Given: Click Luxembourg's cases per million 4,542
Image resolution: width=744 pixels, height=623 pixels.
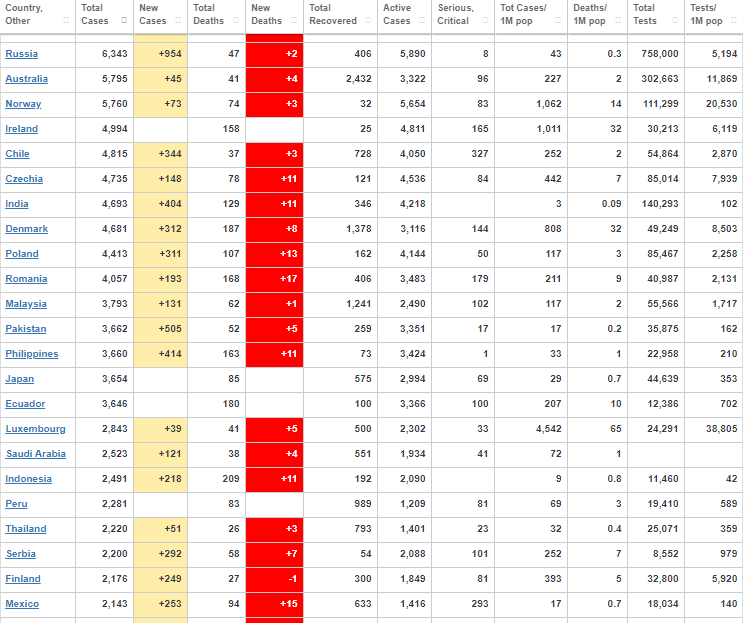Looking at the screenshot, I should click(x=549, y=429).
